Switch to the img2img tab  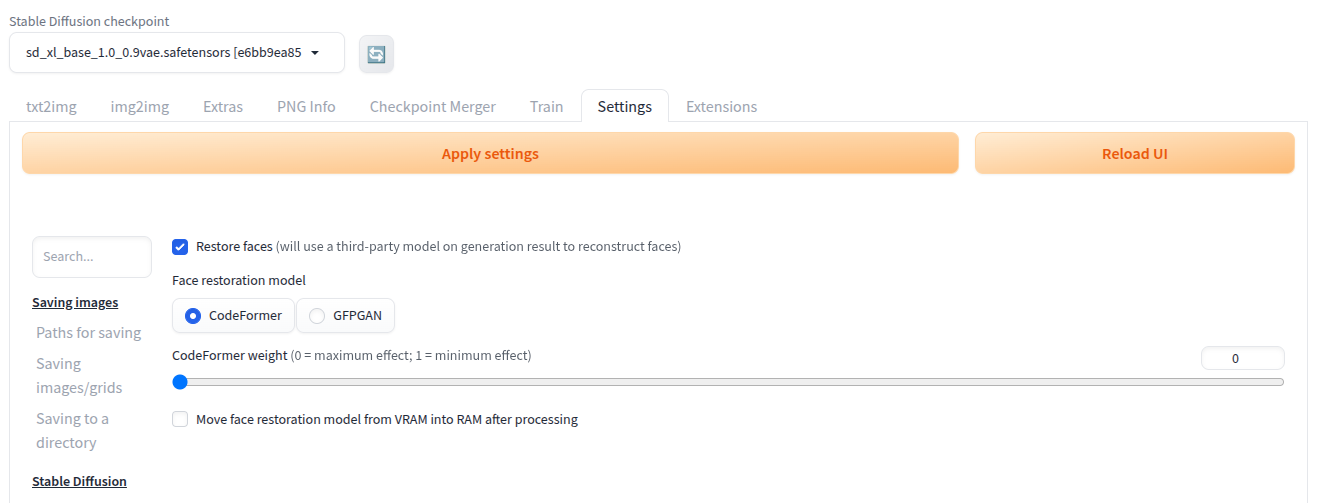(140, 106)
